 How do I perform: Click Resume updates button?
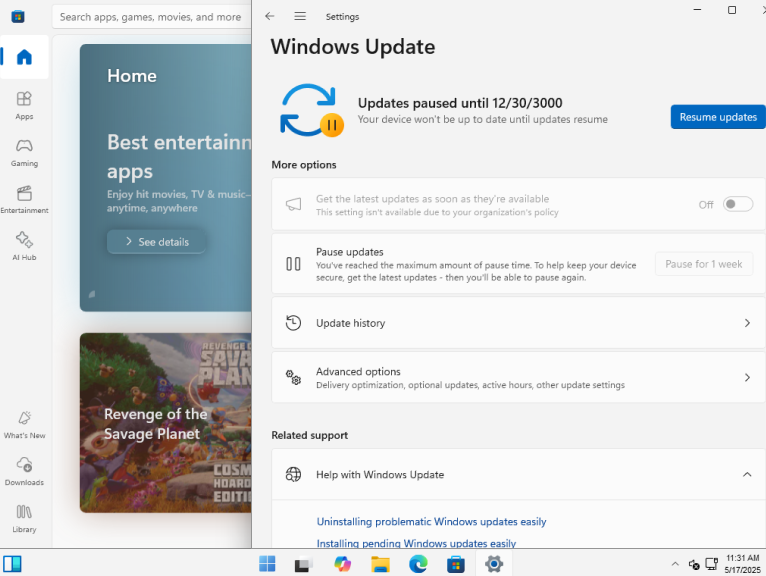[x=718, y=117]
